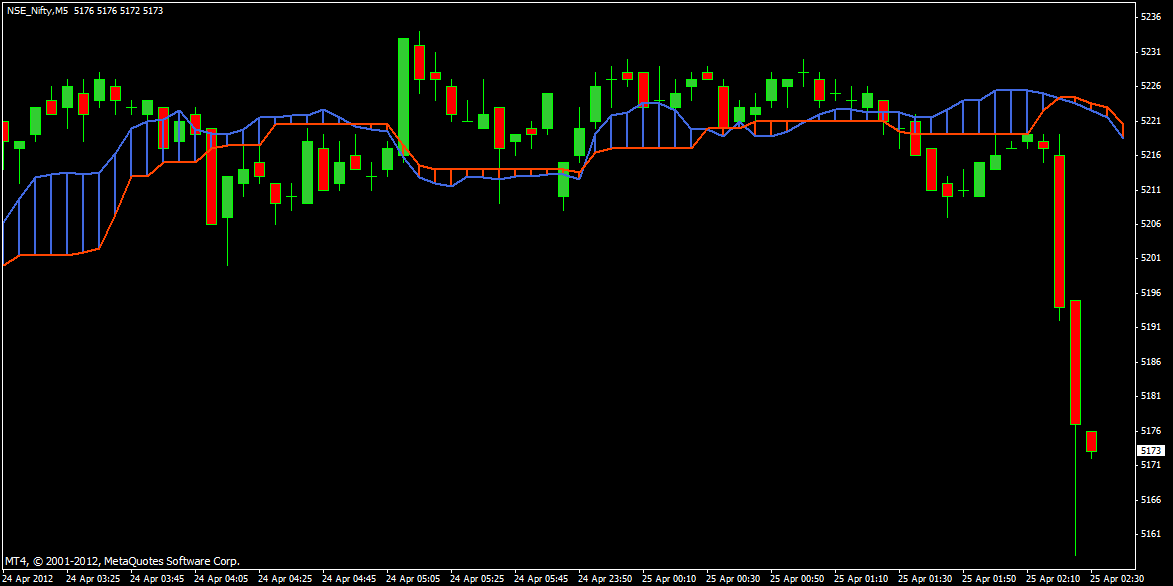Click the 24 Apr 23:50 time label
The width and height of the screenshot is (1173, 586).
point(607,579)
